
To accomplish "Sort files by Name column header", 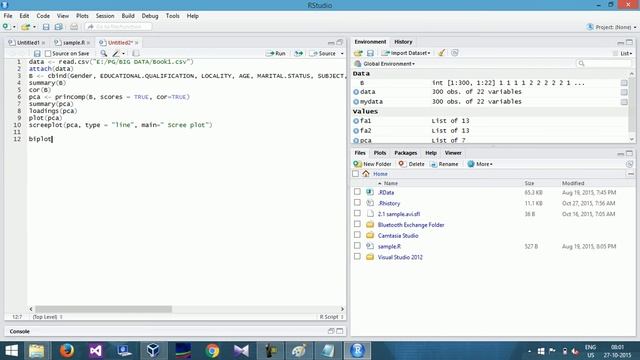I will click(x=391, y=183).
